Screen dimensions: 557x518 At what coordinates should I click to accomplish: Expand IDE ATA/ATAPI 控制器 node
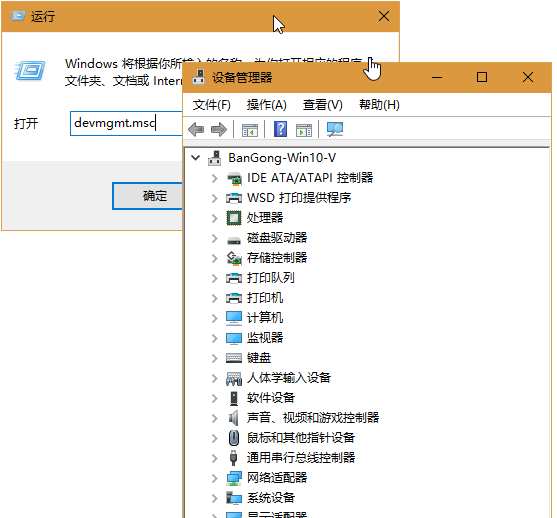click(x=215, y=178)
